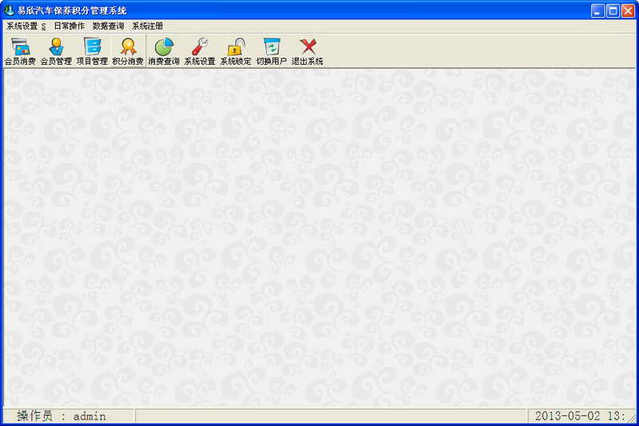Viewport: 639px width, 426px height.
Task: Open 会员管理 member management
Action: [x=56, y=51]
